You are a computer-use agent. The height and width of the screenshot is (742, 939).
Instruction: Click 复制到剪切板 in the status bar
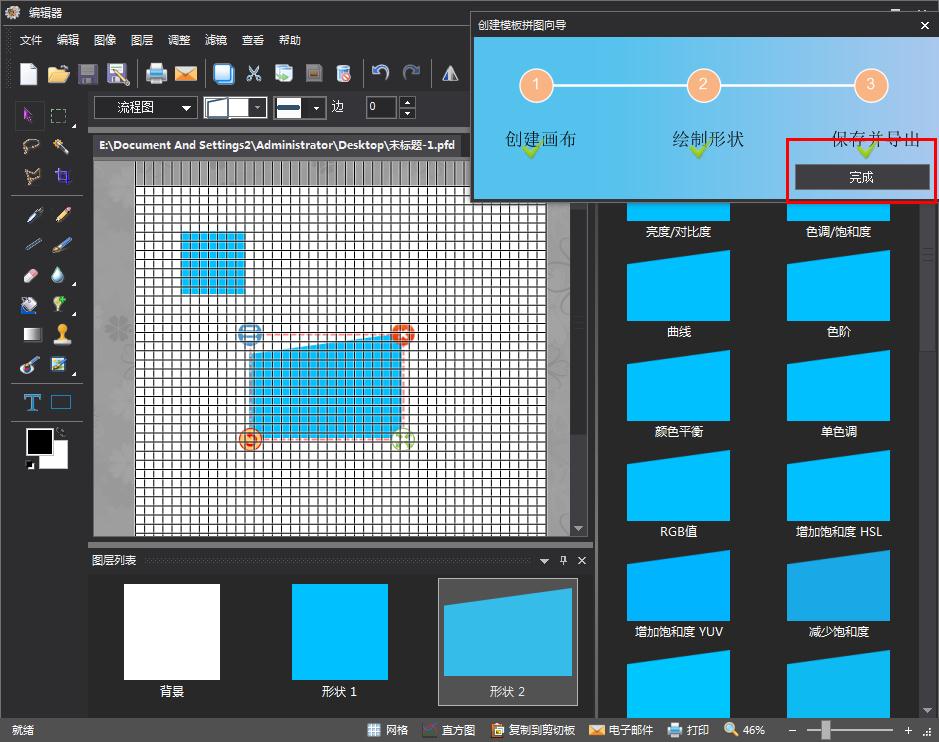coord(532,730)
